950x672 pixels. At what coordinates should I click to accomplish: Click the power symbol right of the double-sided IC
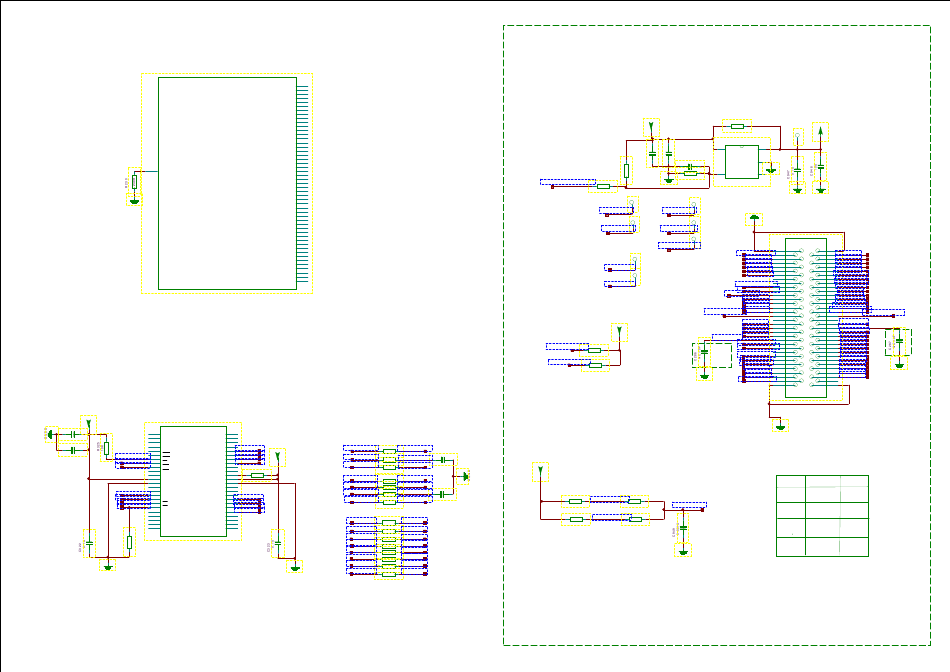tap(277, 457)
